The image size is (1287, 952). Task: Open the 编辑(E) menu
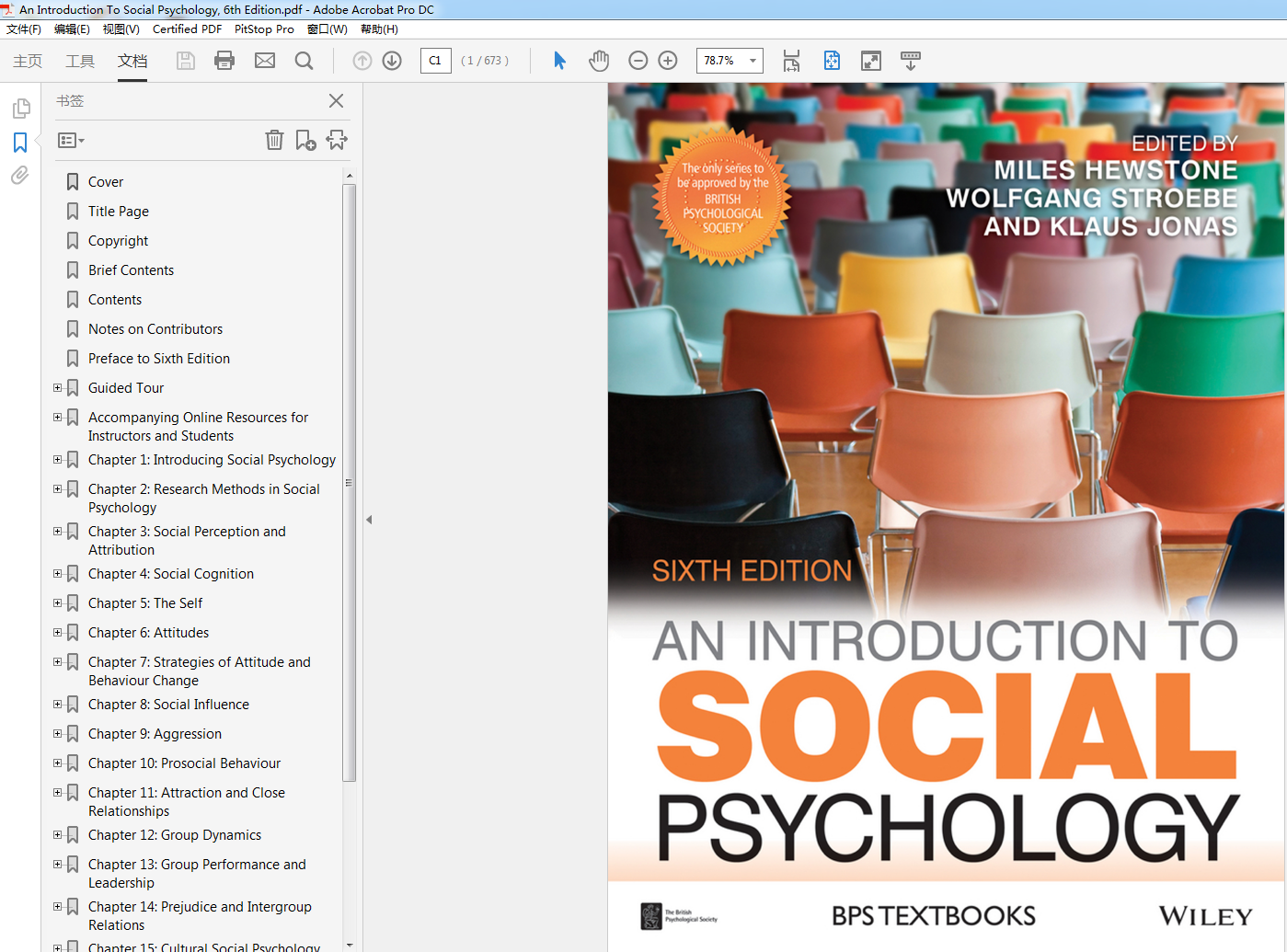[x=72, y=29]
